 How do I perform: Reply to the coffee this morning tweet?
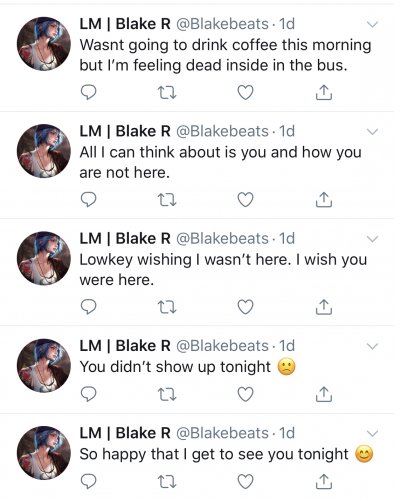(89, 92)
